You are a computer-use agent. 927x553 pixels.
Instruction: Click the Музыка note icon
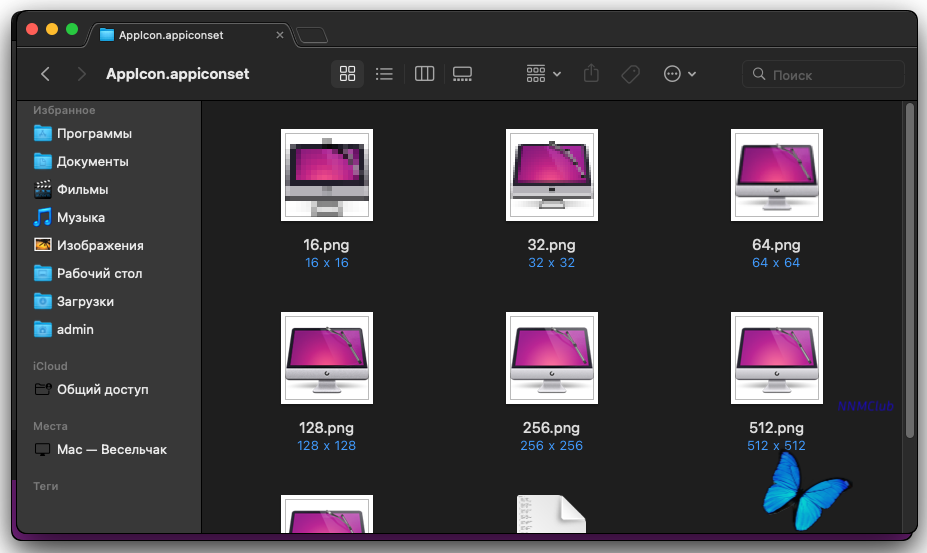click(43, 217)
